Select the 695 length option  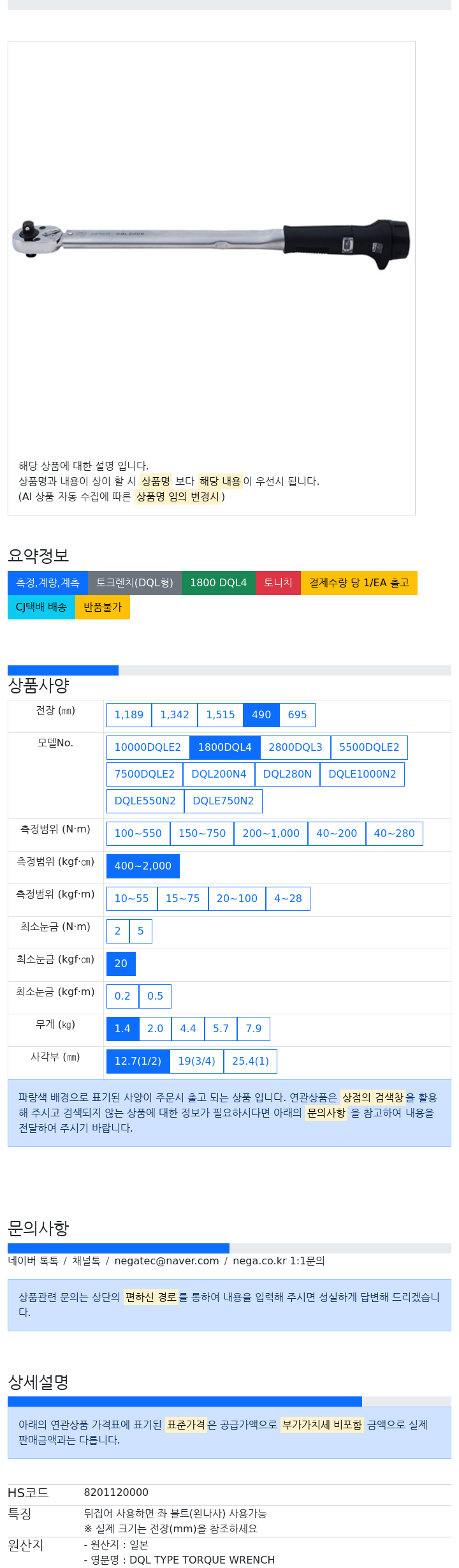point(297,715)
